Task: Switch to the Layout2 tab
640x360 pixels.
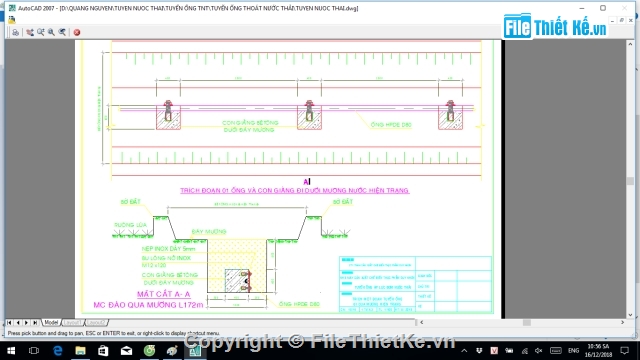Action: 96,322
